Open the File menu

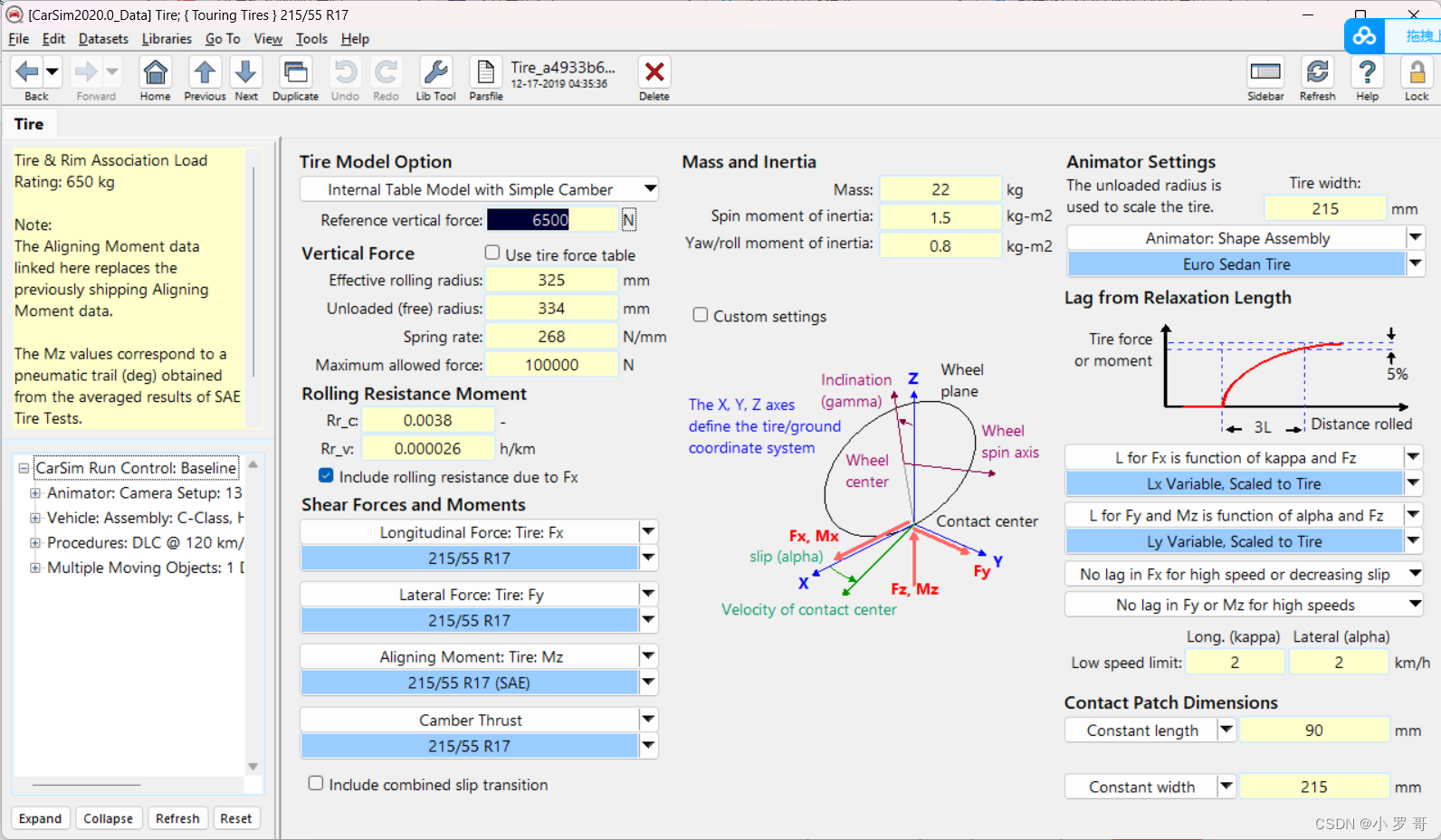click(18, 39)
